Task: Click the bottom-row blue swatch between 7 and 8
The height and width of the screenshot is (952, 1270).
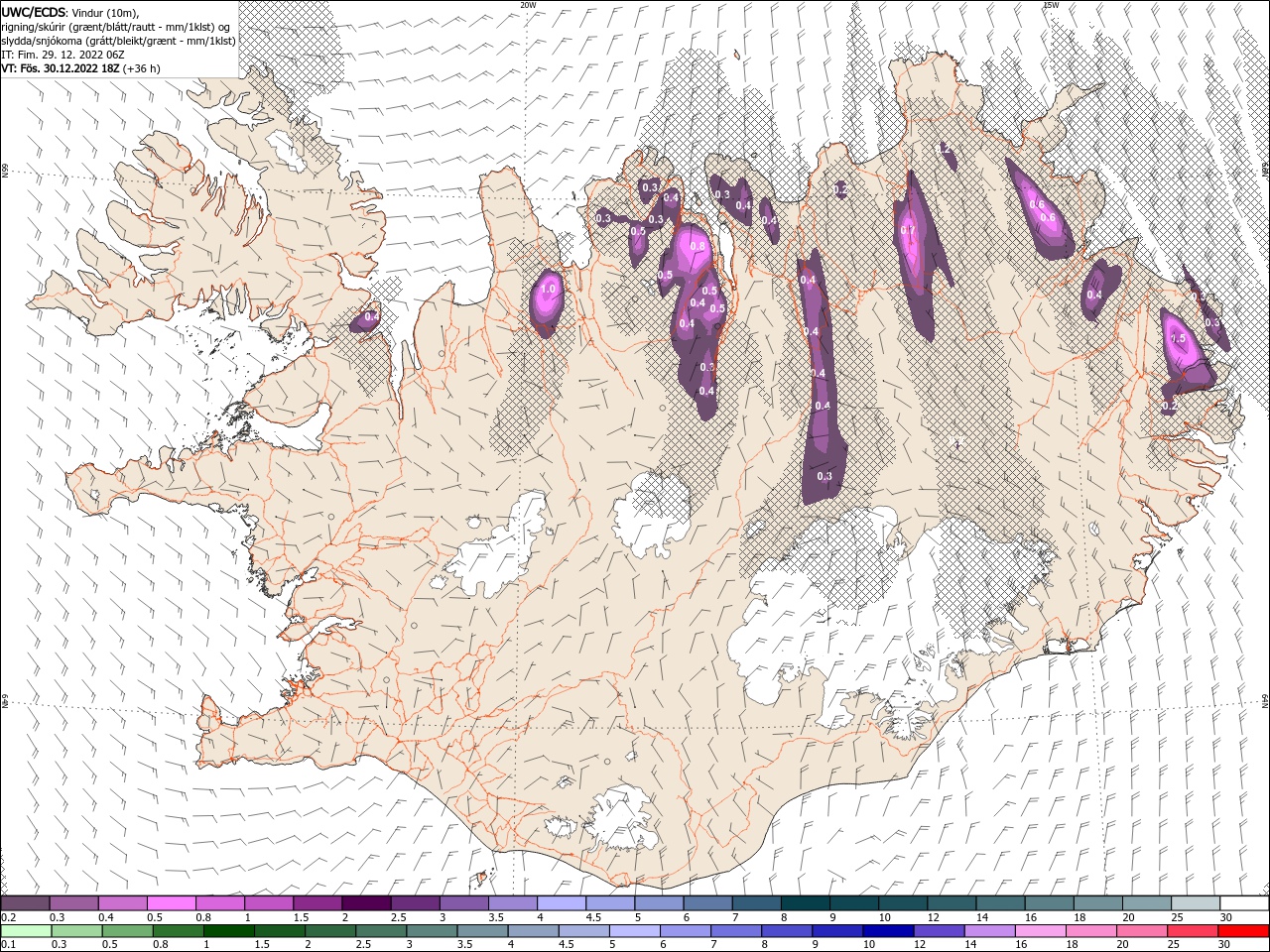Action: click(736, 930)
